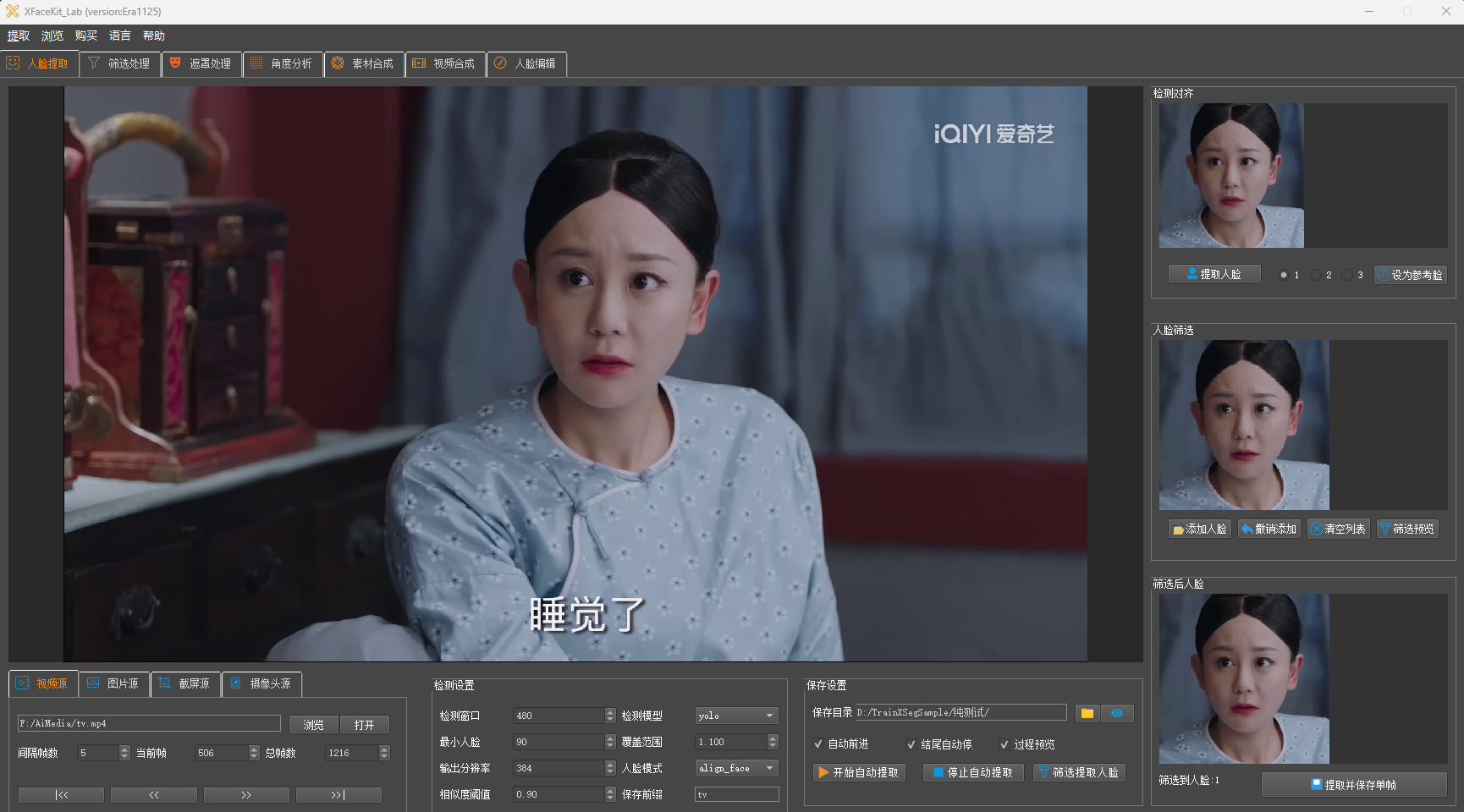The width and height of the screenshot is (1464, 812).
Task: Adjust the 最小人脸 stepper arrows
Action: click(610, 742)
